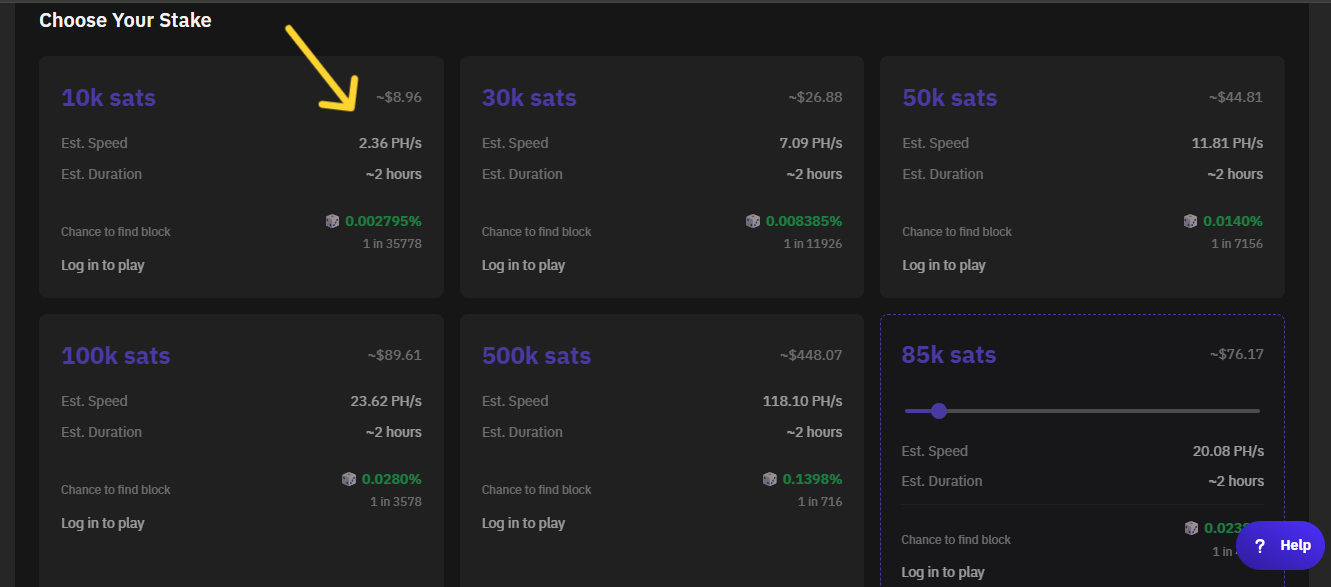The height and width of the screenshot is (587, 1331).
Task: Click the dice icon in the 10k sats card
Action: tap(332, 221)
